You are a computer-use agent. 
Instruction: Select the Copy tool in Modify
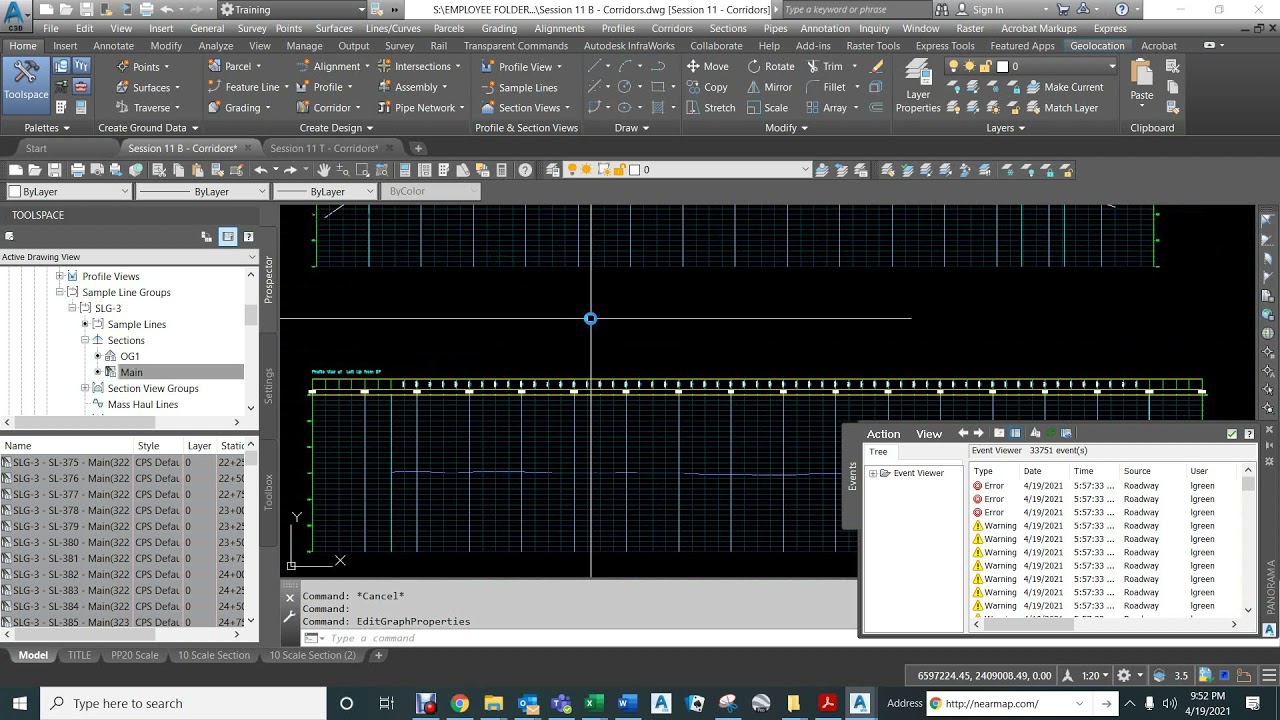707,87
